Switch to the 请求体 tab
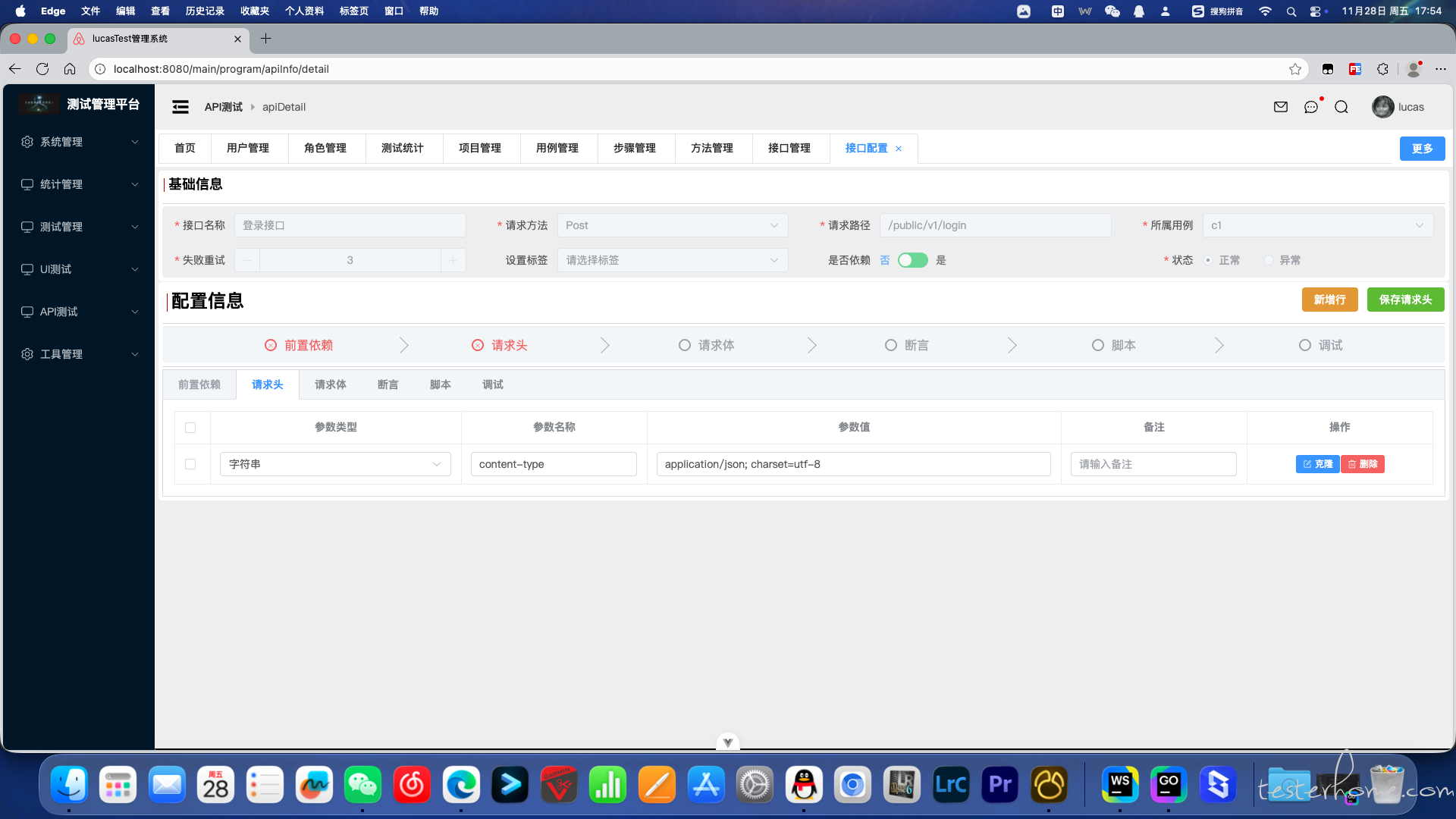This screenshot has width=1456, height=819. click(331, 384)
